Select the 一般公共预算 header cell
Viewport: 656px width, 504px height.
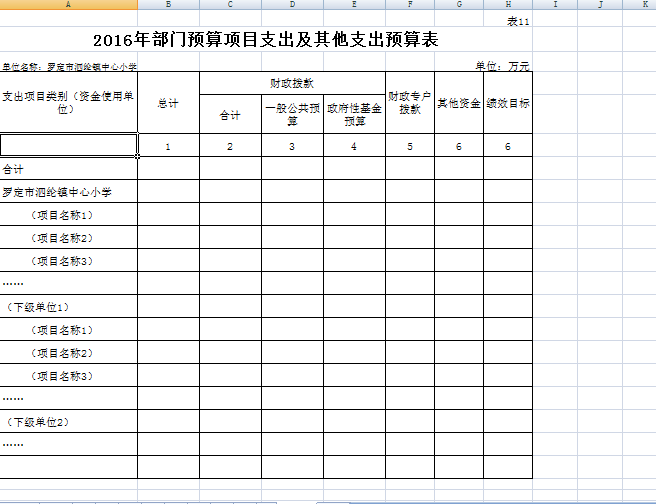[292, 114]
